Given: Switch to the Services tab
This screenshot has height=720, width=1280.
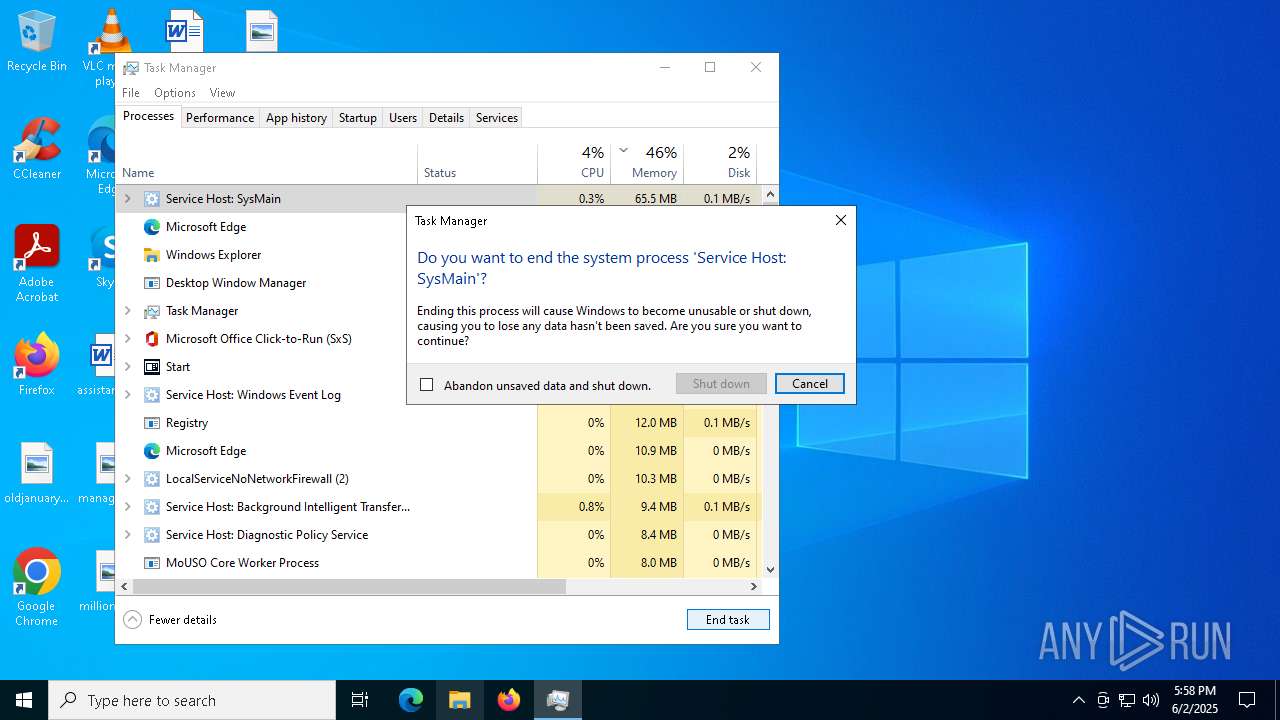Looking at the screenshot, I should (x=497, y=118).
